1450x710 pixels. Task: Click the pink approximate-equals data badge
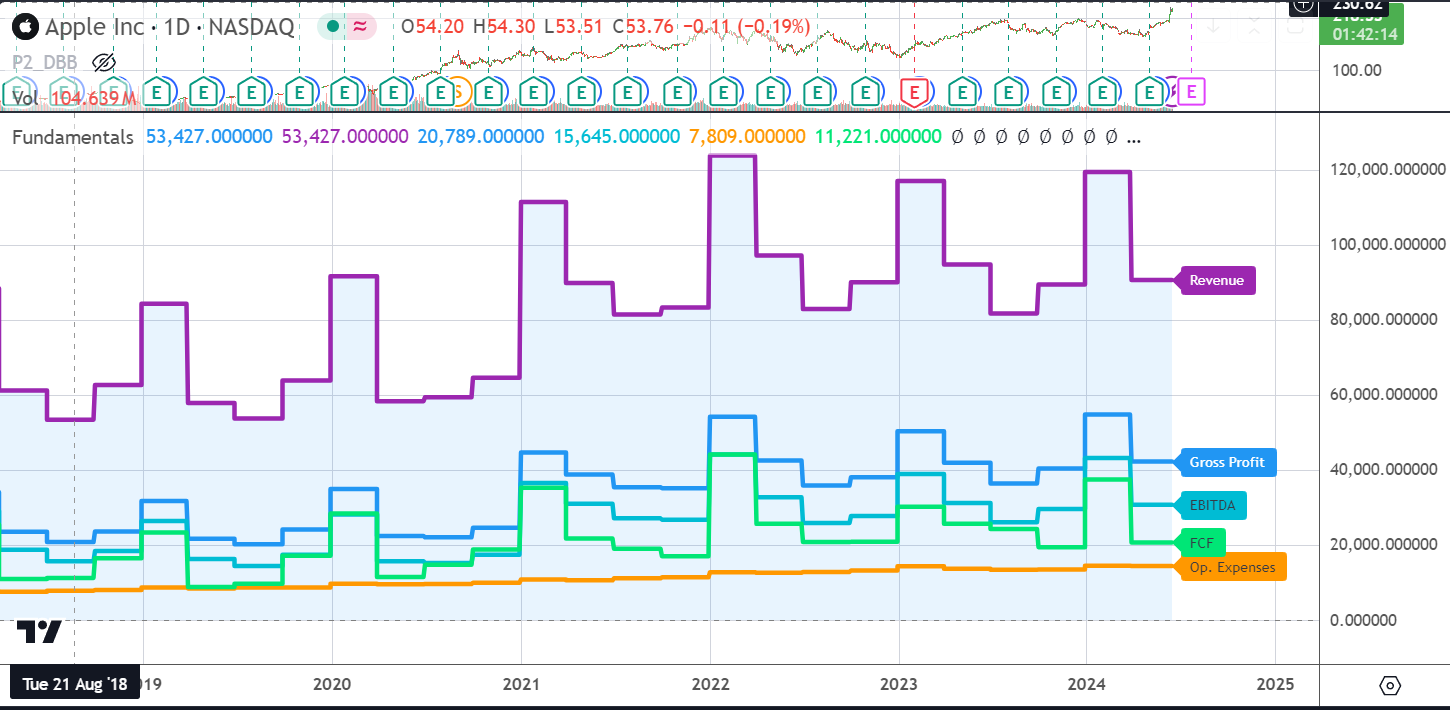(359, 27)
